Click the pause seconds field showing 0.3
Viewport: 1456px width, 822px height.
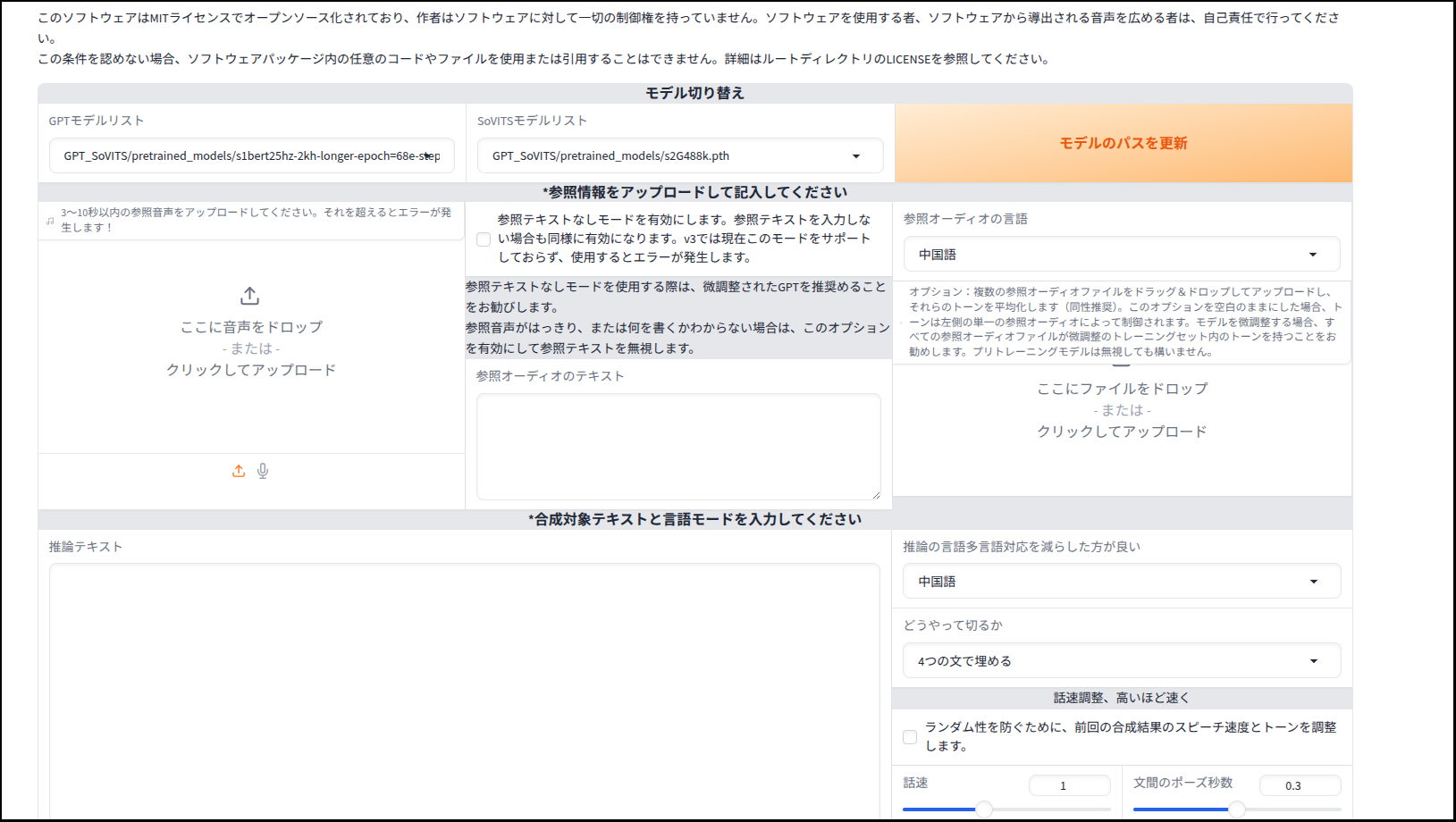tap(1299, 786)
